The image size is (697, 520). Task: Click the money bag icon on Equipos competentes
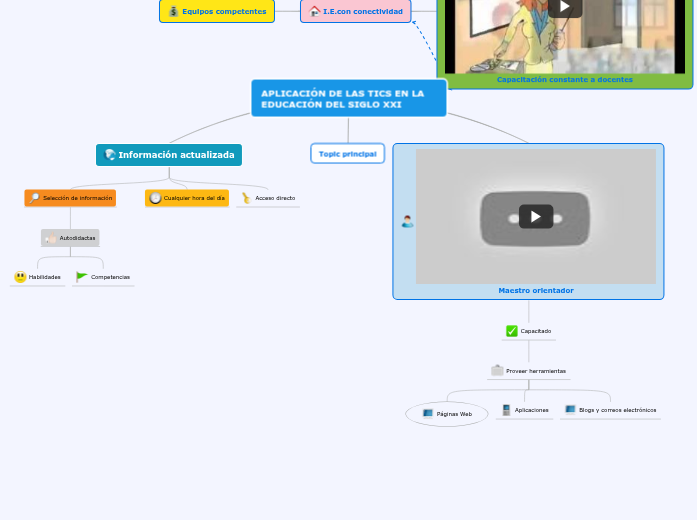173,11
